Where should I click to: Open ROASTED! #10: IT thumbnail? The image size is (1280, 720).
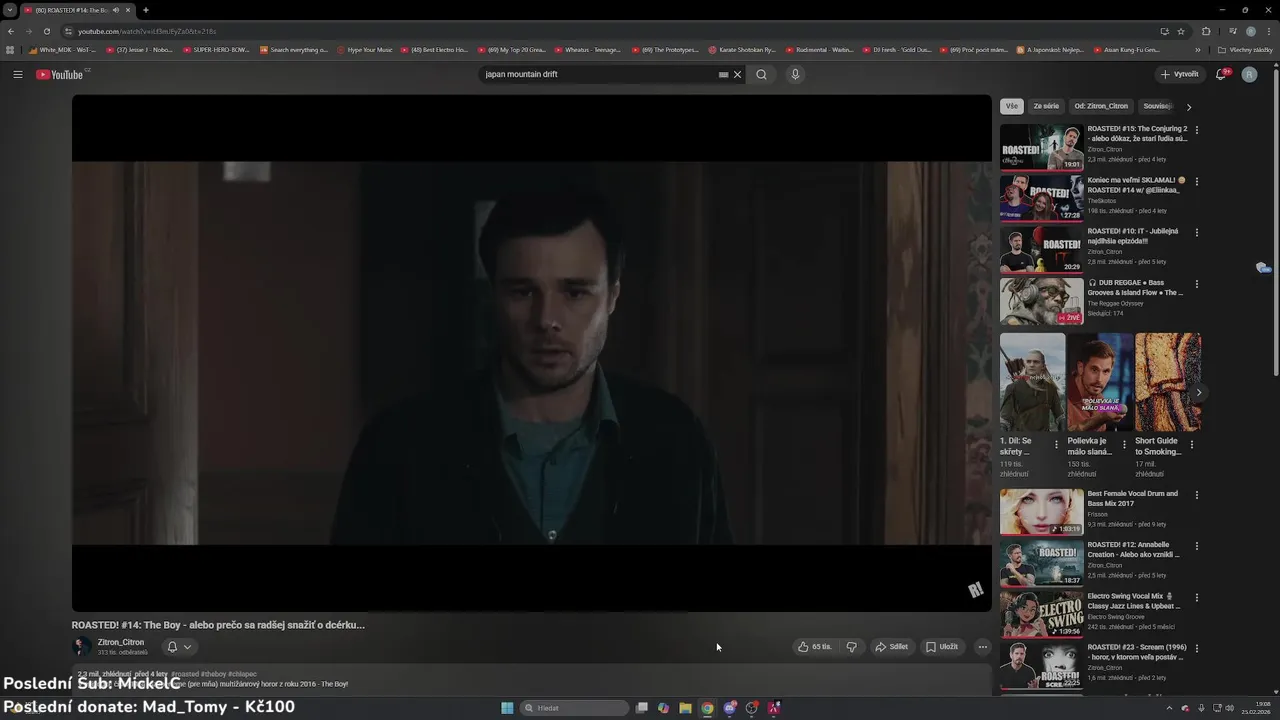coord(1041,249)
